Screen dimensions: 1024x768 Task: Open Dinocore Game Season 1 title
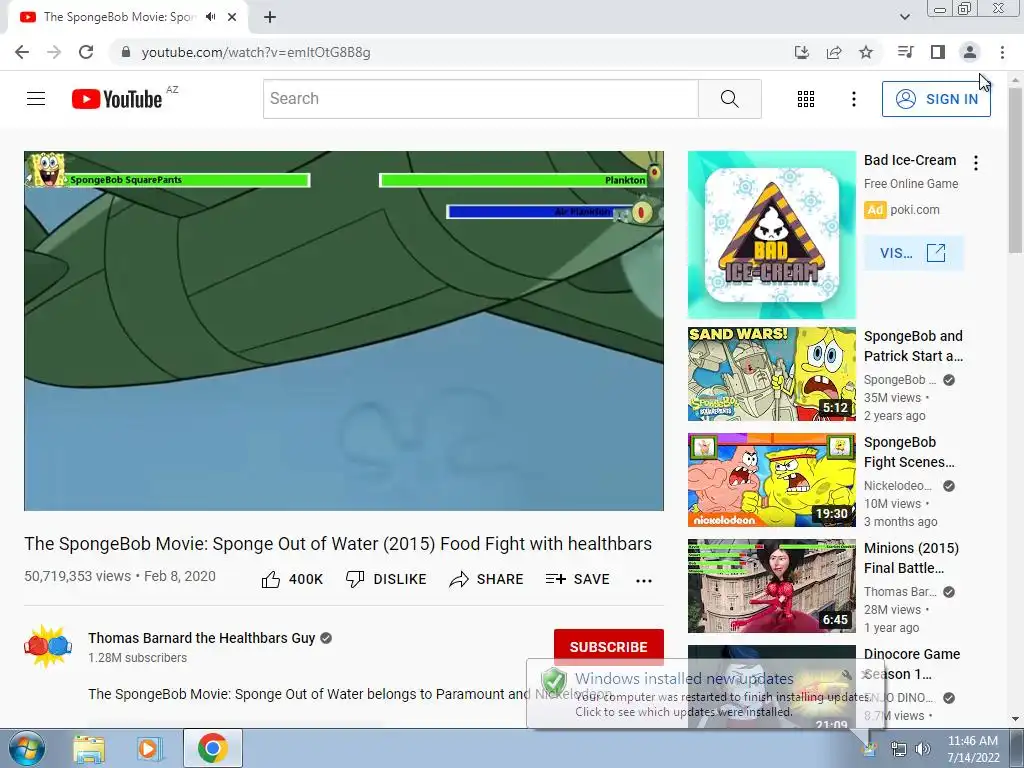(x=912, y=664)
